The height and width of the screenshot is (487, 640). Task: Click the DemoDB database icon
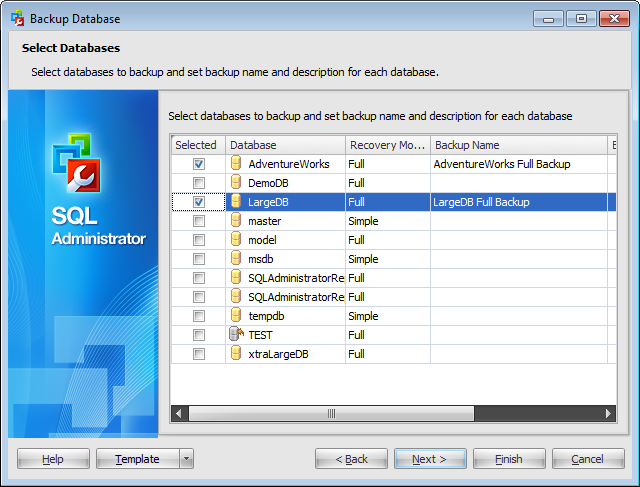237,183
